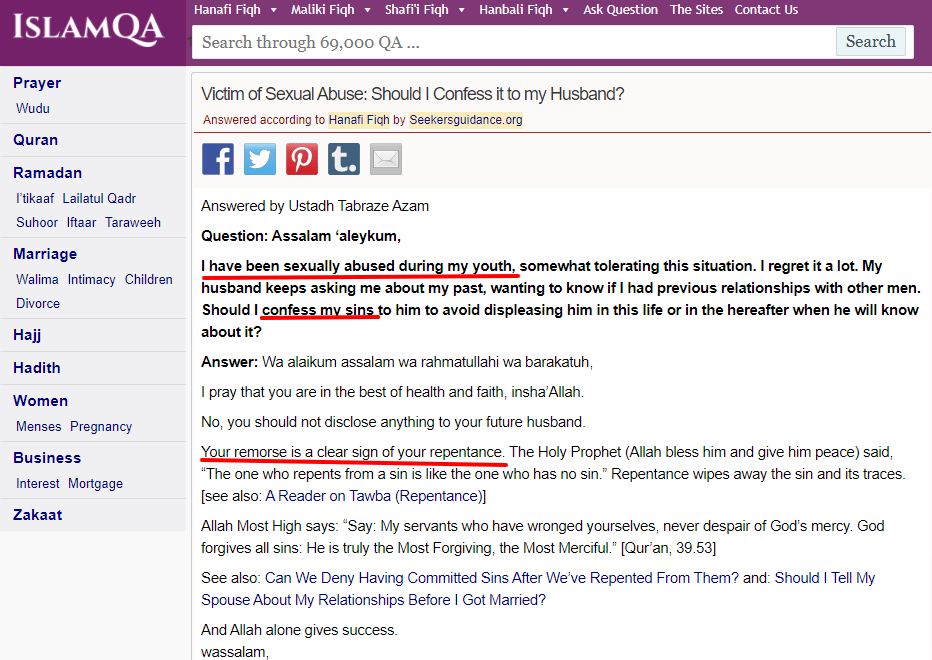Viewport: 932px width, 660px height.
Task: Open A Reader on Tawba (Repentance) link
Action: [374, 496]
